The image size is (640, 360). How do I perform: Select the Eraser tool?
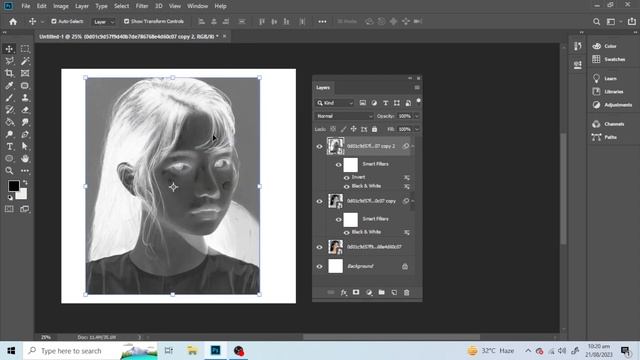(x=25, y=110)
